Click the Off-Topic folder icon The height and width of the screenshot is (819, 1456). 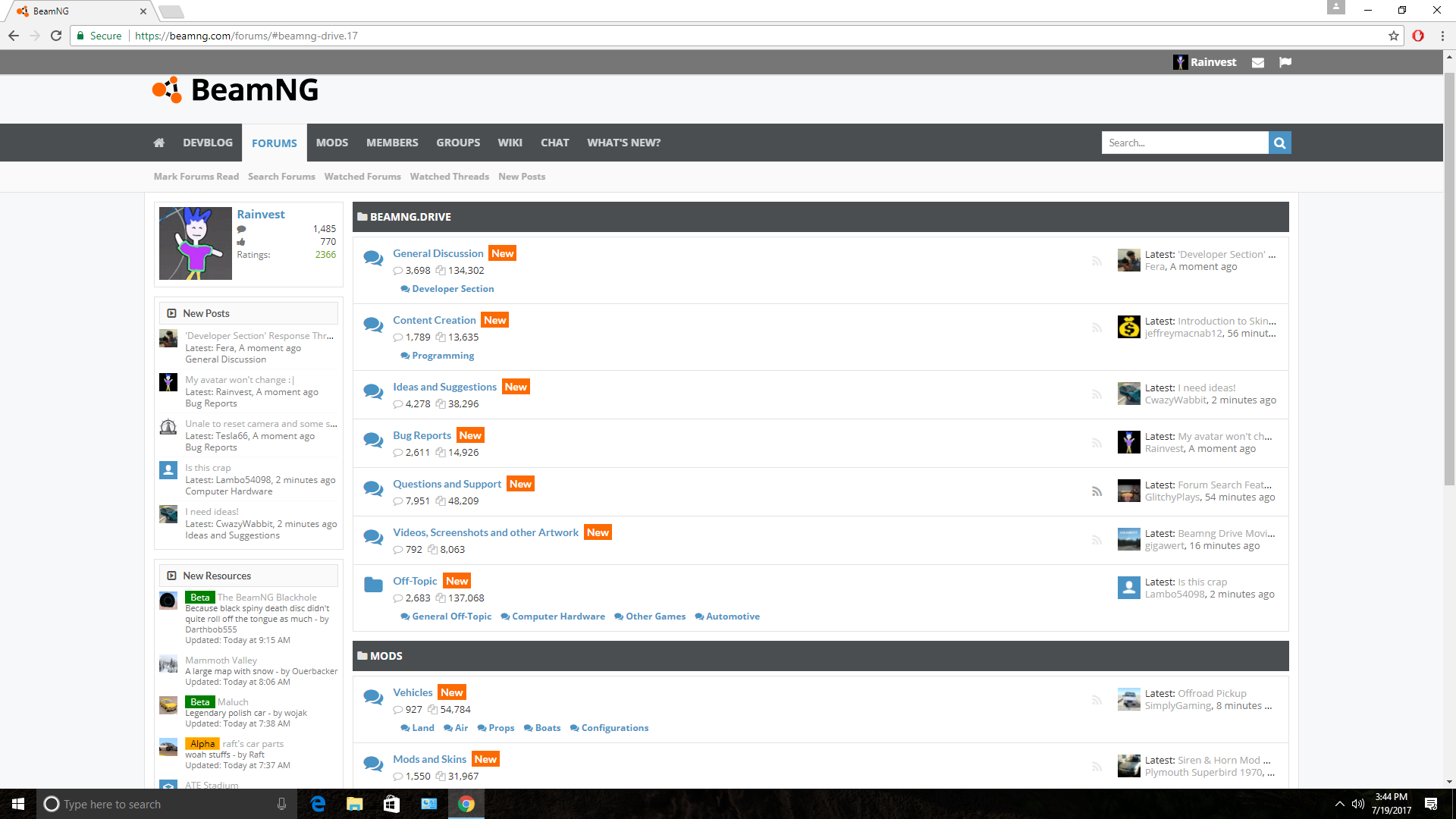373,585
